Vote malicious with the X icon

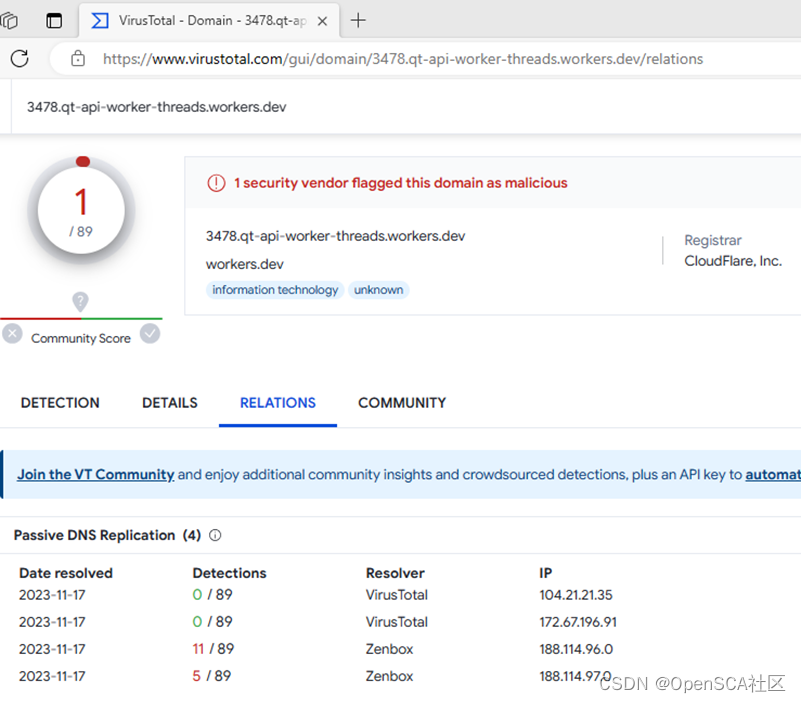click(12, 334)
